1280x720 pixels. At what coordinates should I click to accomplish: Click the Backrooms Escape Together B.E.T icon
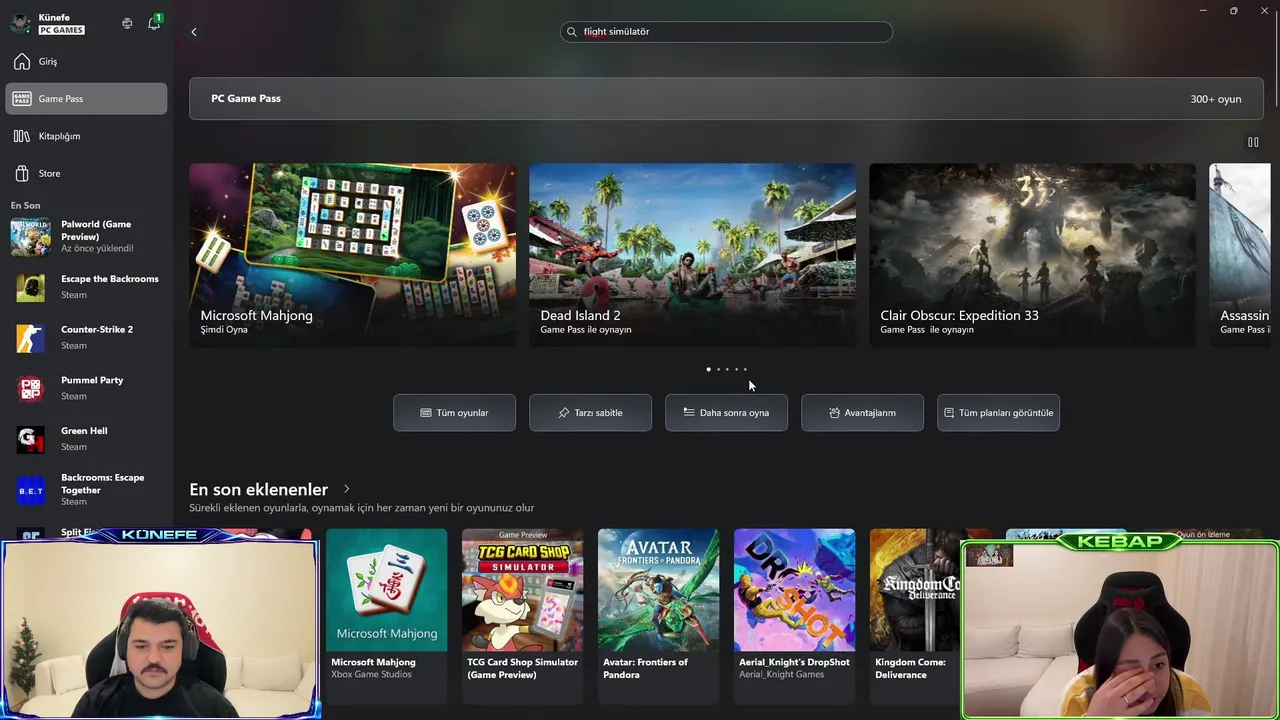[x=31, y=490]
